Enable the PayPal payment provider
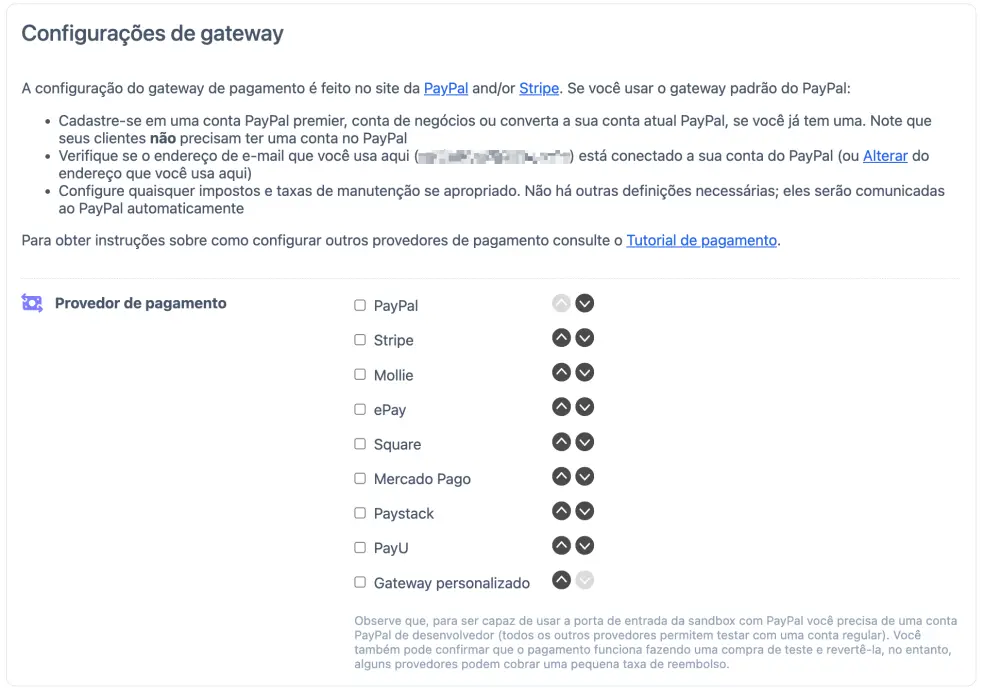The height and width of the screenshot is (695, 984). coord(360,303)
